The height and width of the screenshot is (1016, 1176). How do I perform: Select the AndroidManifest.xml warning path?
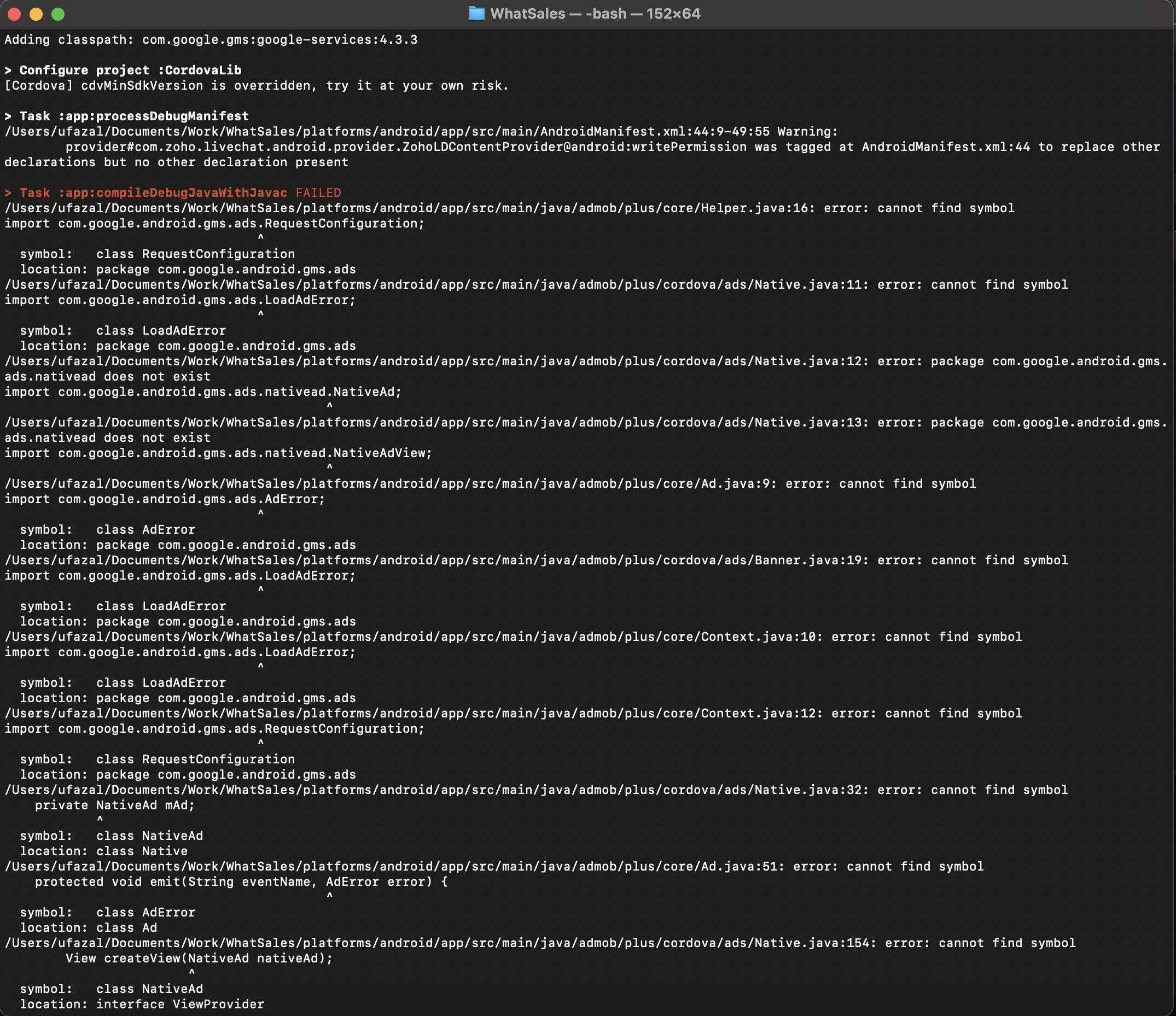[420, 131]
